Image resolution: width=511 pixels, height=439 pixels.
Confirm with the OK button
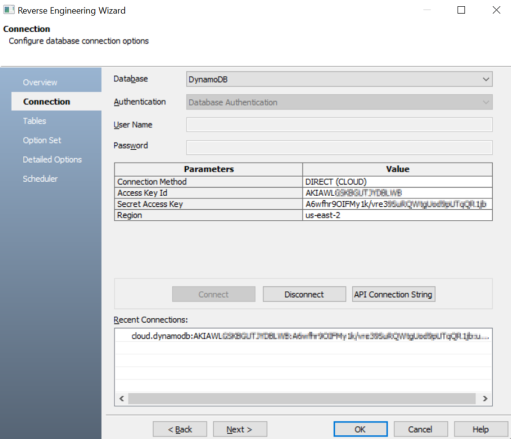(360, 429)
